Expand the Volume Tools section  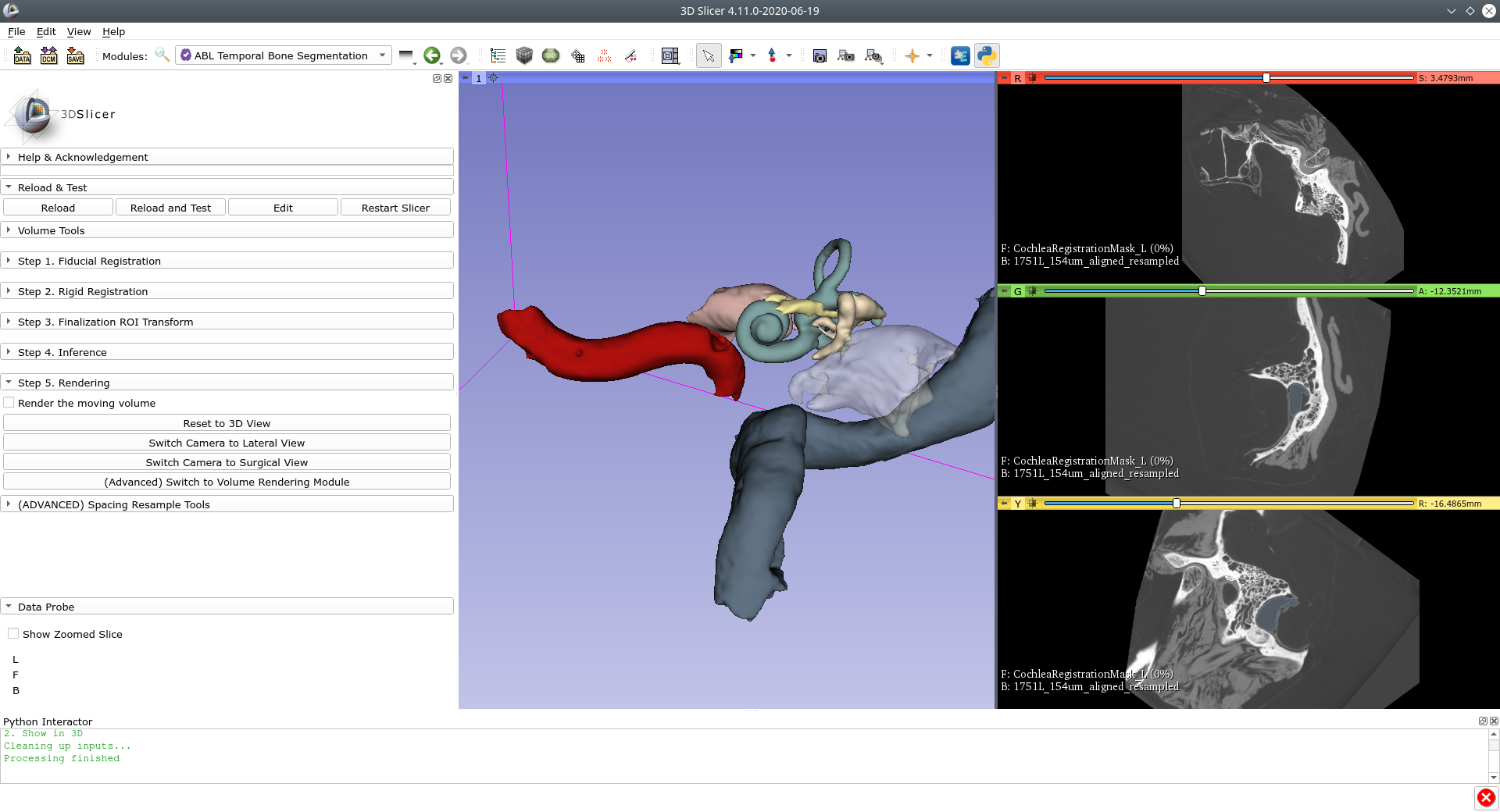point(227,230)
